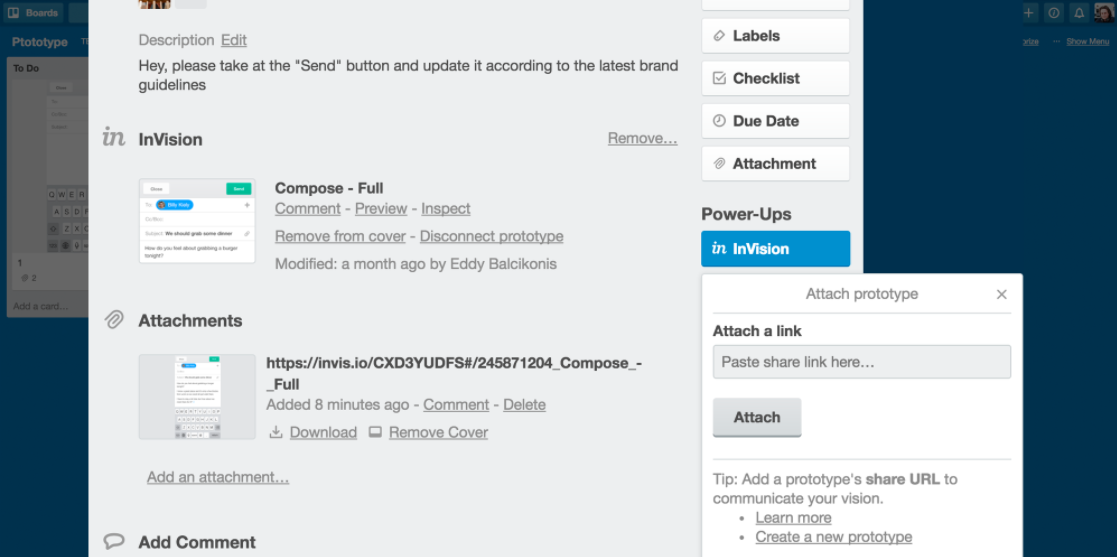Click Disconnect prototype link
1117x557 pixels.
491,237
